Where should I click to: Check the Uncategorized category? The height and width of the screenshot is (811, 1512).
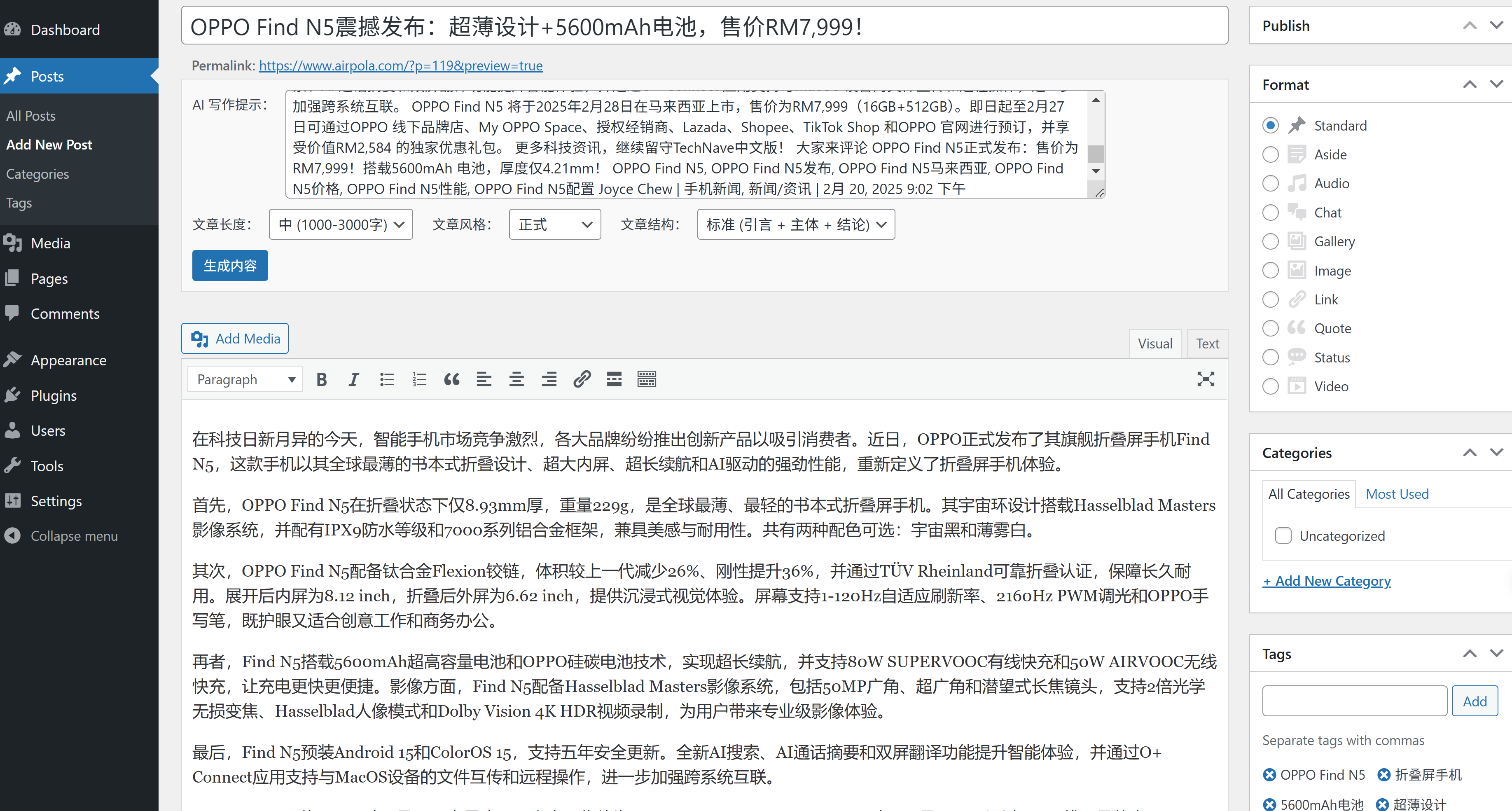[x=1283, y=536]
